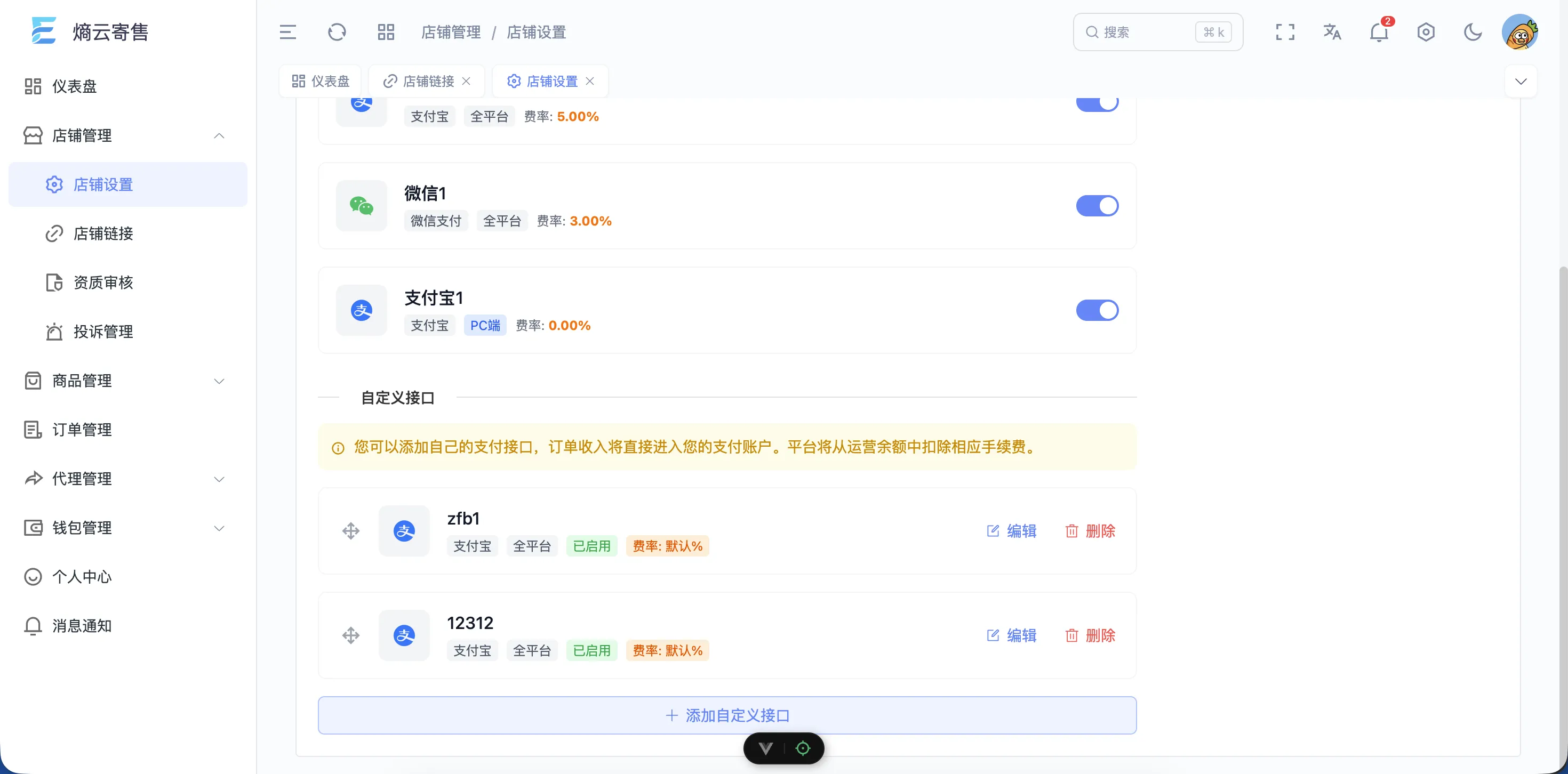Turn off the 支付宝1 payment switch
The image size is (1568, 774).
[x=1098, y=310]
